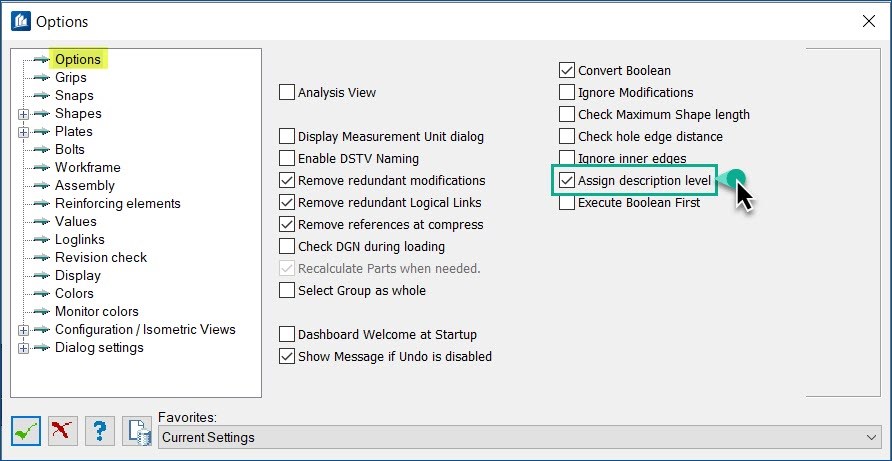Toggle Assign description level checkbox
Viewport: 892px width, 461px height.
point(567,180)
